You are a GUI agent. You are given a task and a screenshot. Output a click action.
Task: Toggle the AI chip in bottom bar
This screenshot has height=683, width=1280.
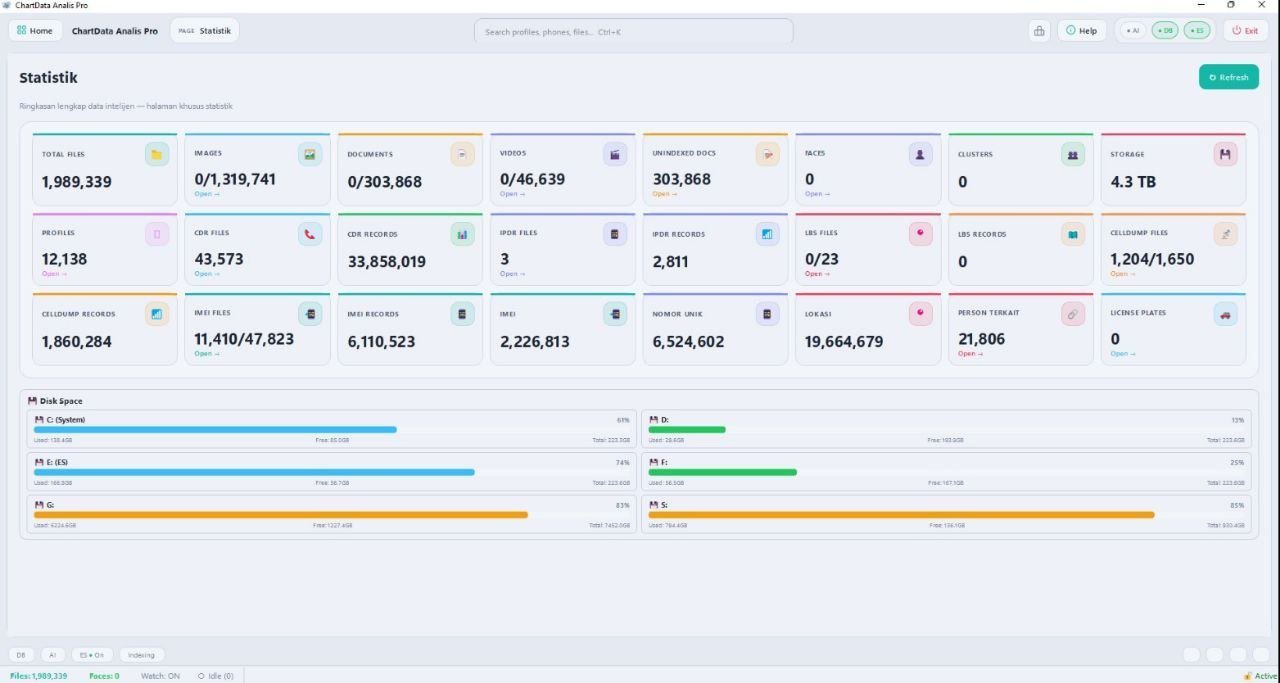[x=53, y=655]
